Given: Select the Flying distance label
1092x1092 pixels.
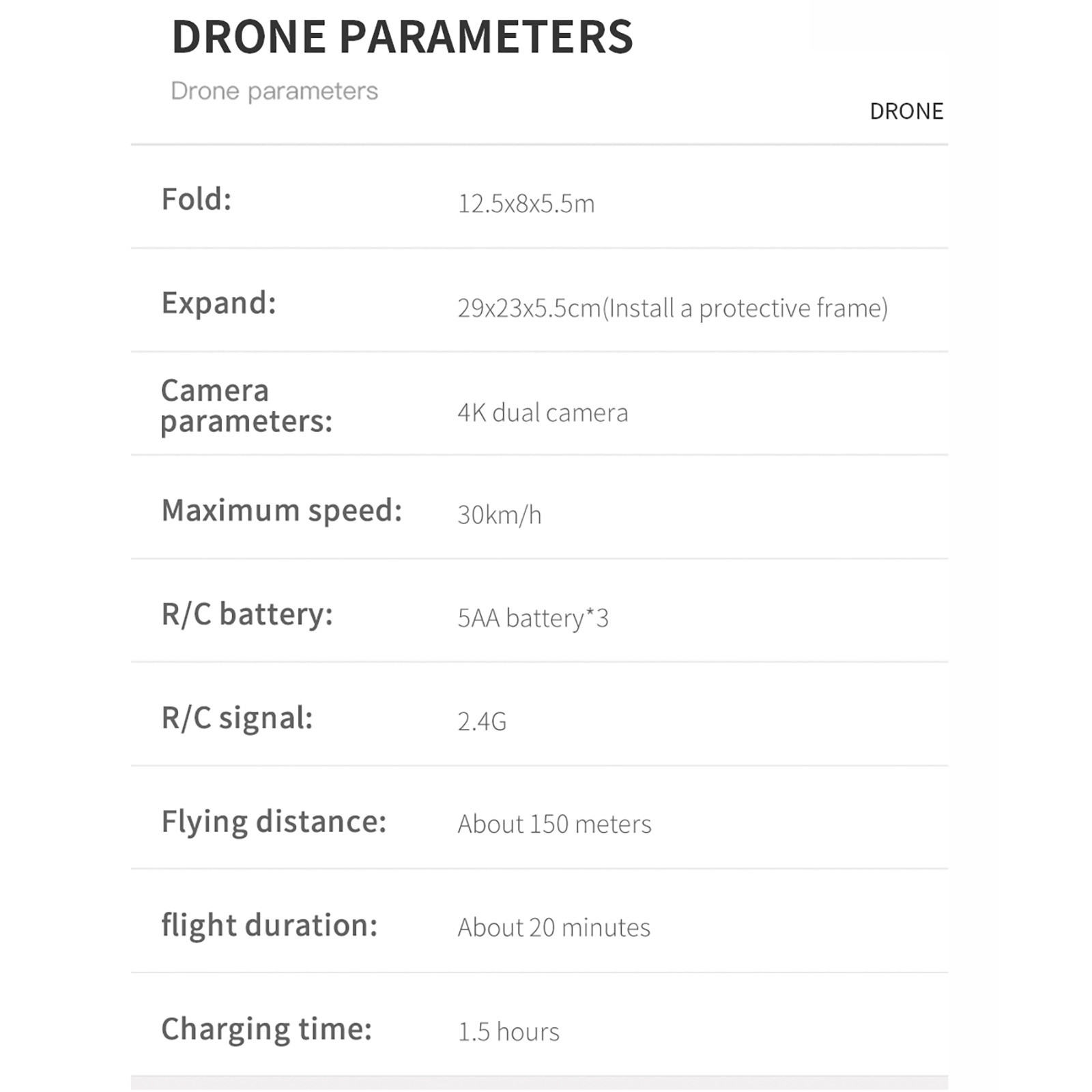Looking at the screenshot, I should coord(274,822).
